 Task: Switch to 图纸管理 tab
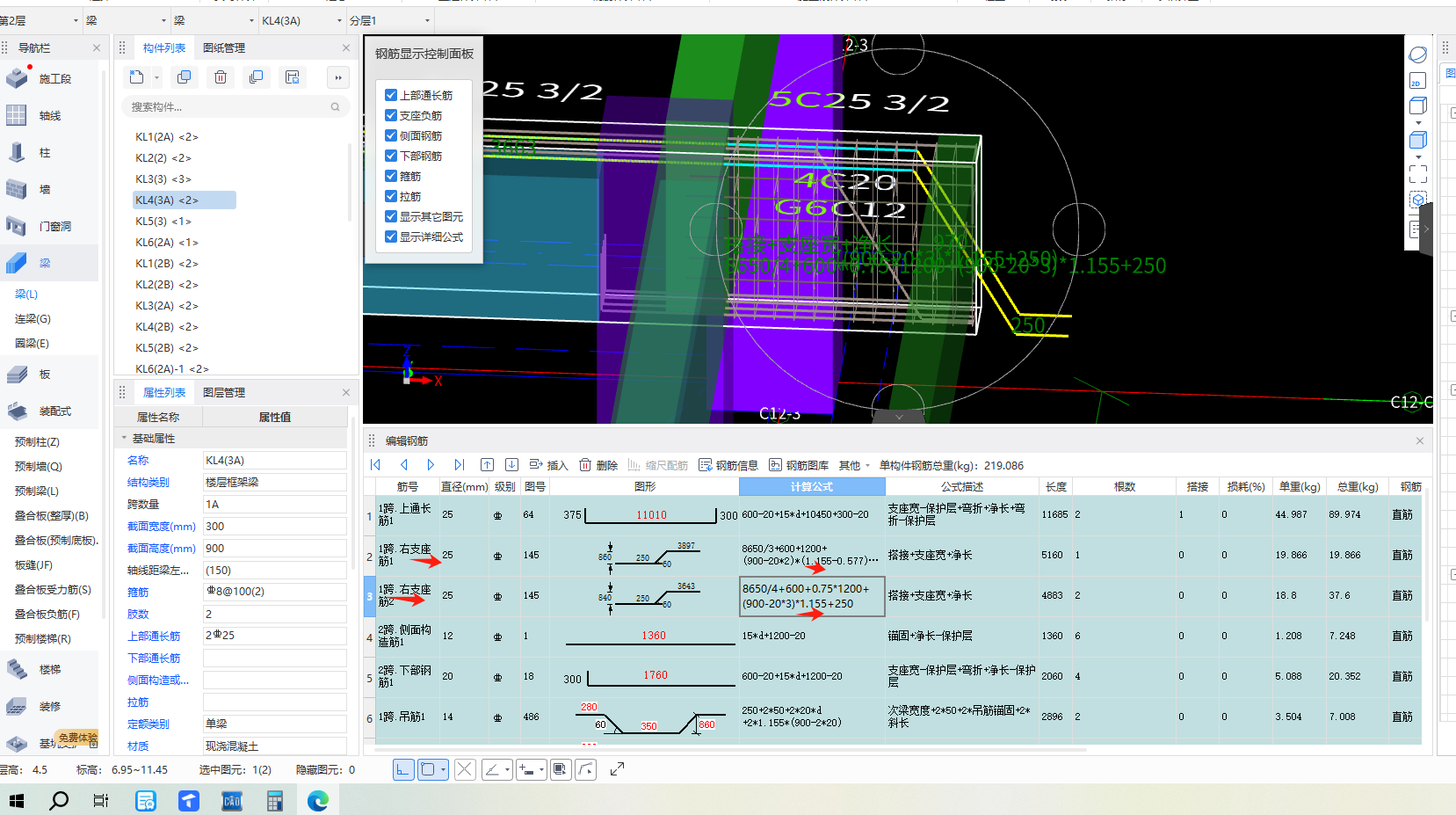(224, 48)
